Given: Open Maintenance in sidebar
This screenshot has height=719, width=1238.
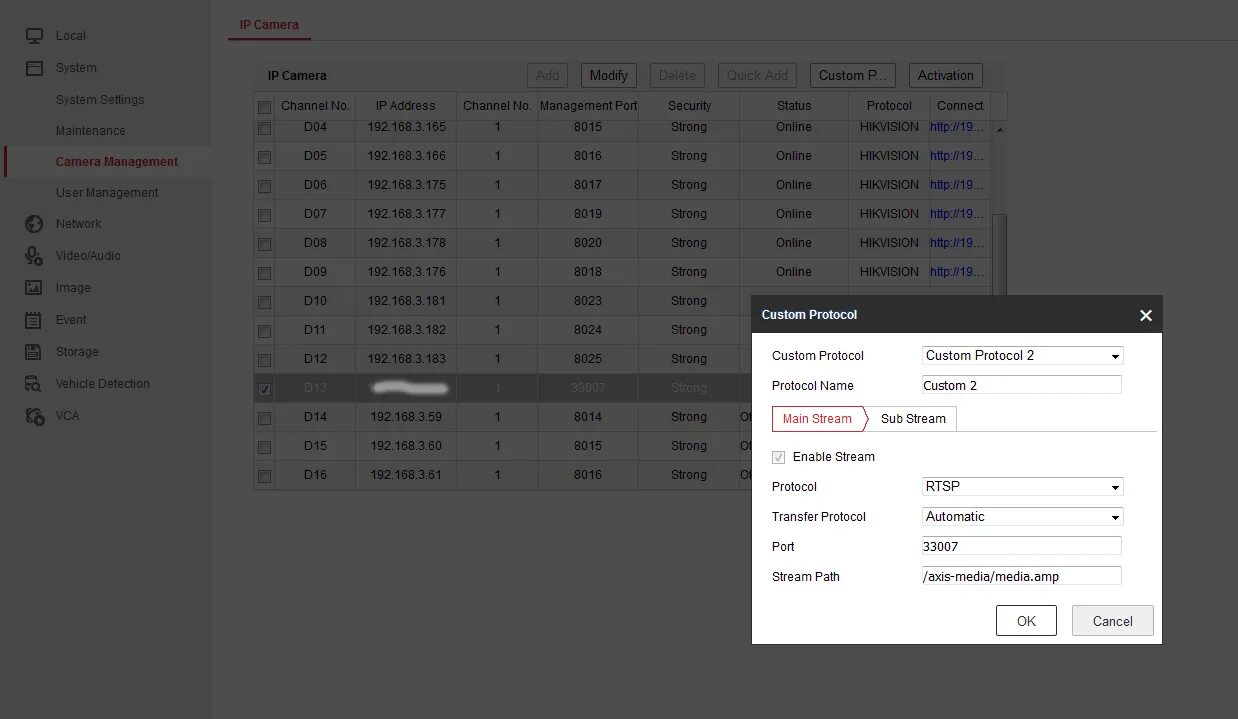Looking at the screenshot, I should pos(91,131).
